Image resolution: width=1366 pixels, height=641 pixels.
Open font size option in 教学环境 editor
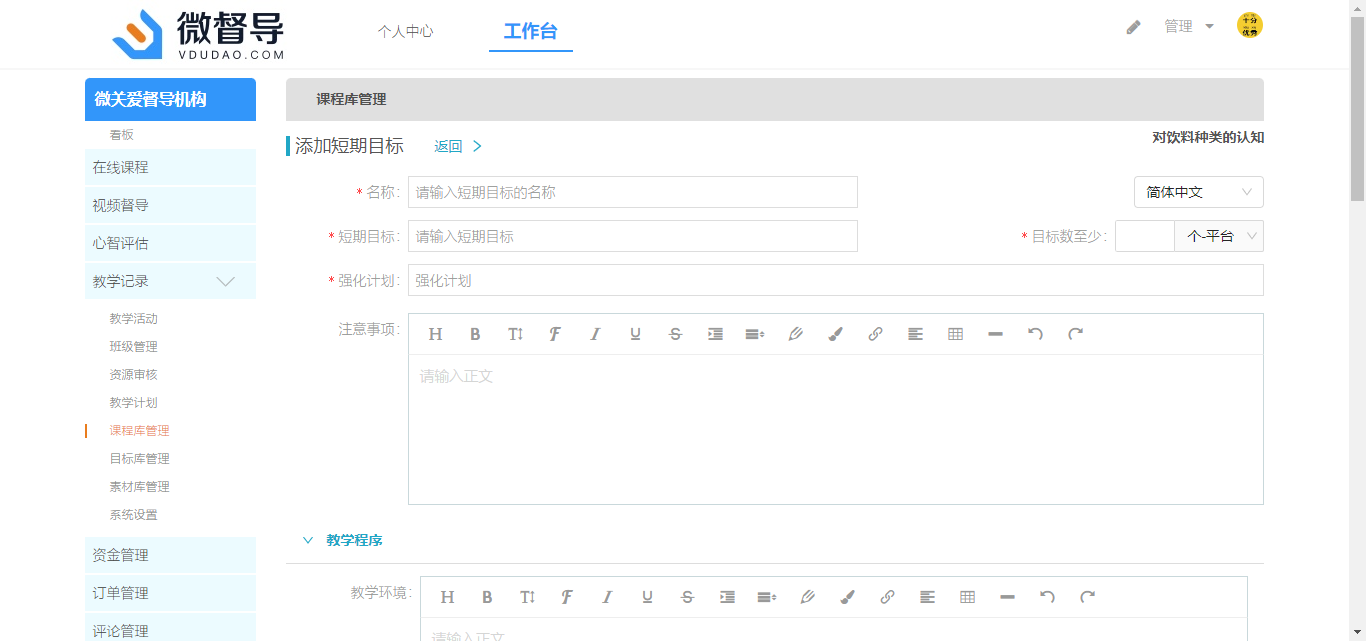(x=527, y=597)
